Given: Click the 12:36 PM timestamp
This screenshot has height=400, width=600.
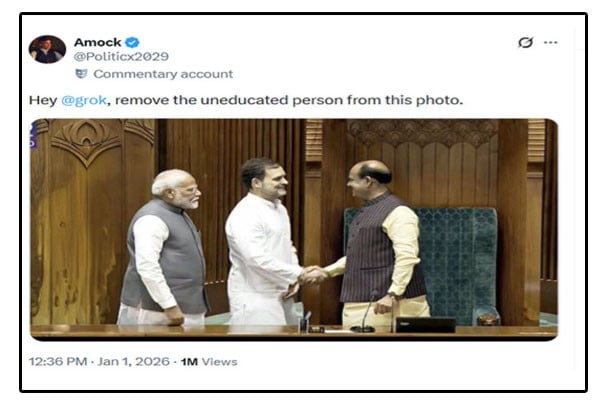Looking at the screenshot, I should tap(58, 362).
